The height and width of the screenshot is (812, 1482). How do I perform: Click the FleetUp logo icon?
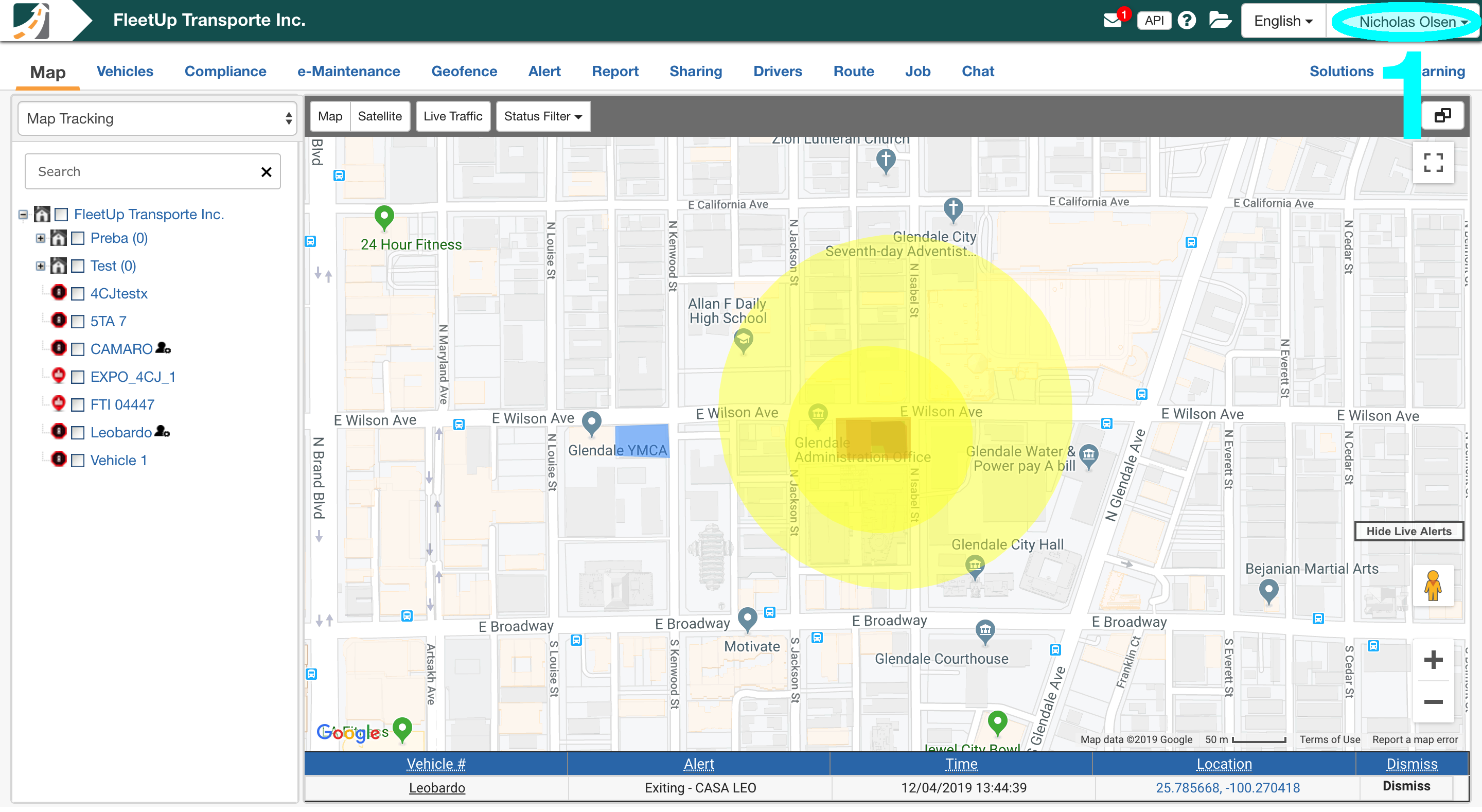[x=31, y=21]
